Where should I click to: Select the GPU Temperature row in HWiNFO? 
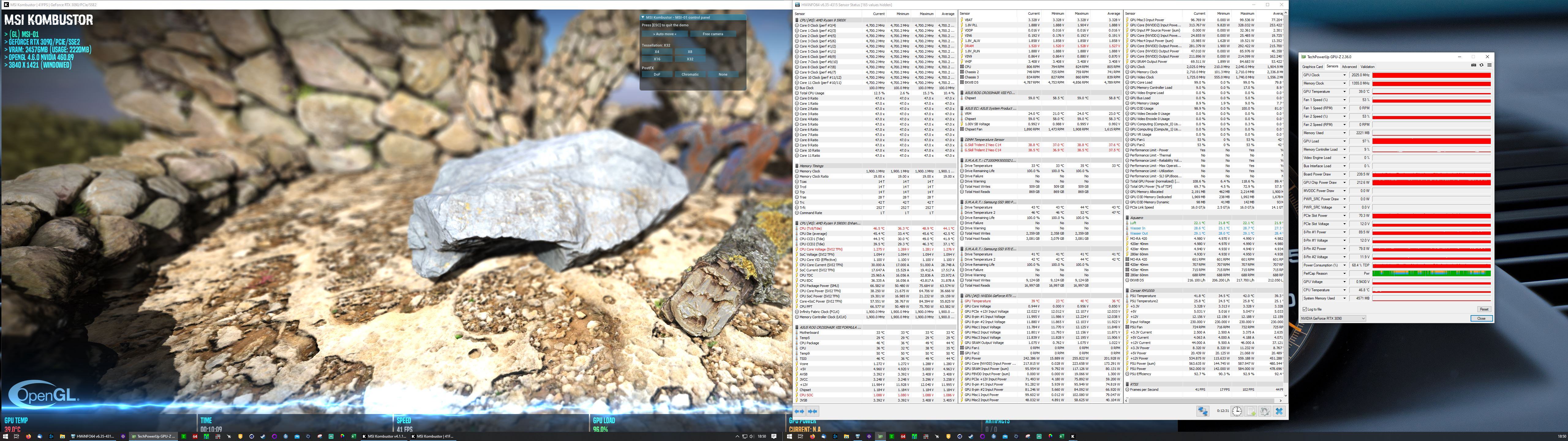[x=1040, y=301]
